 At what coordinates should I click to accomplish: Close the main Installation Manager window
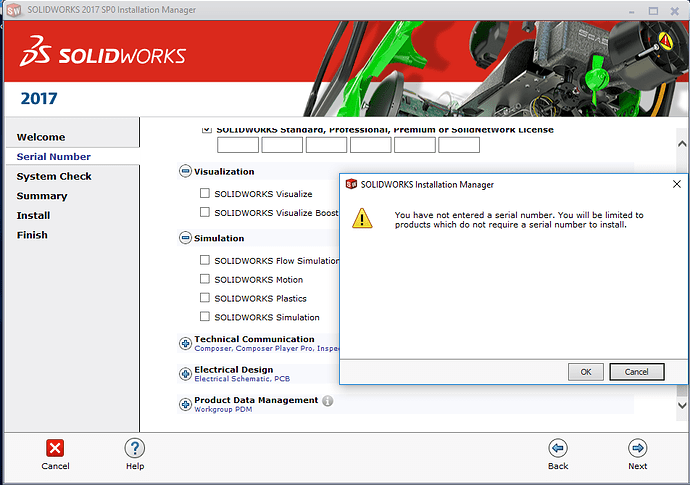click(x=675, y=11)
